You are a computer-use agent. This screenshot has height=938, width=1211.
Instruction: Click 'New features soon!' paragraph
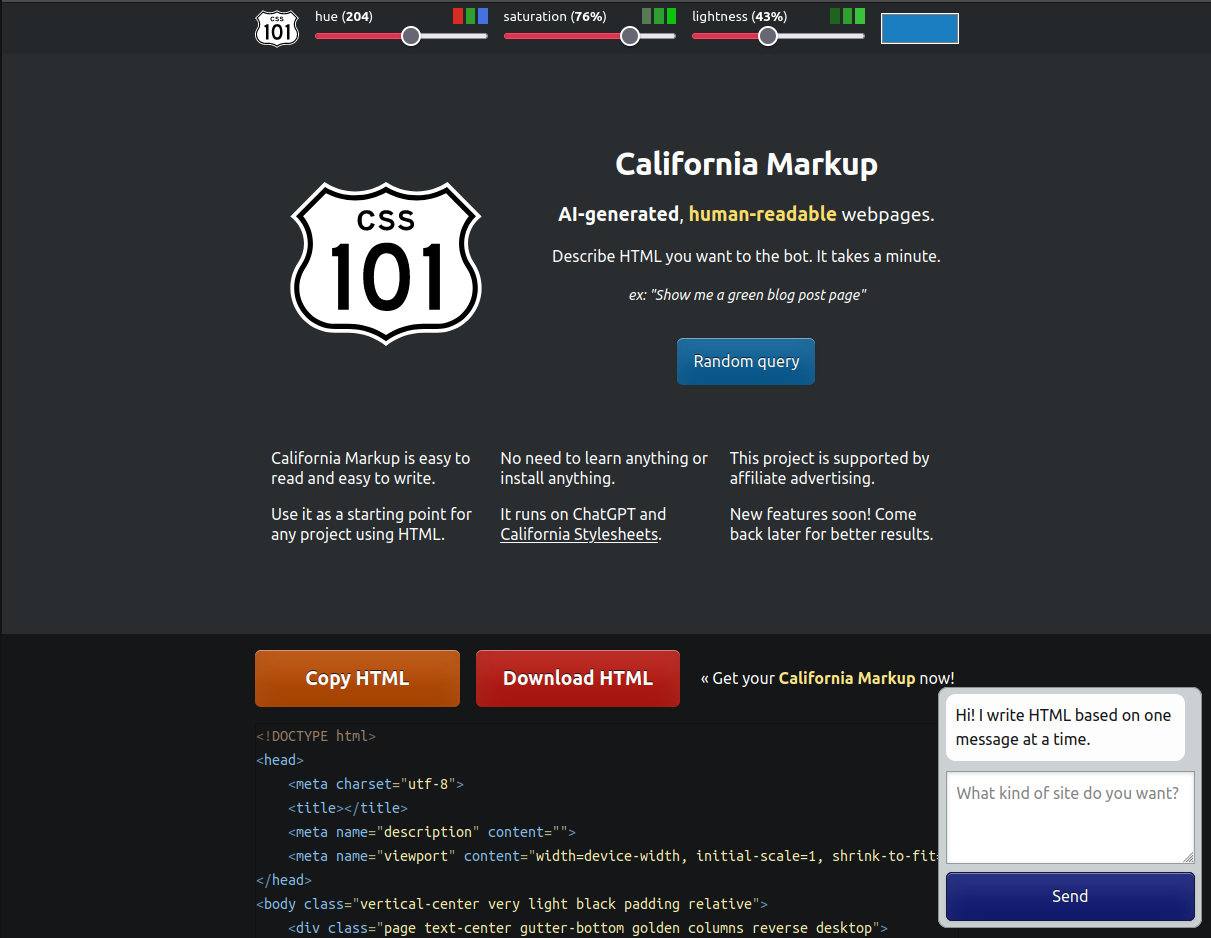[831, 524]
